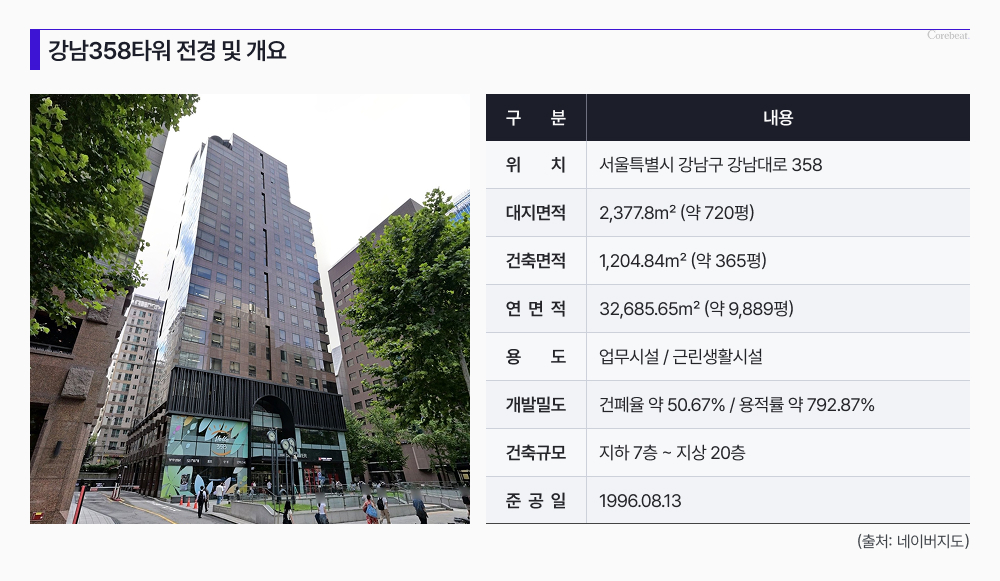
Task: Click the 구분 column header
Action: [x=536, y=117]
